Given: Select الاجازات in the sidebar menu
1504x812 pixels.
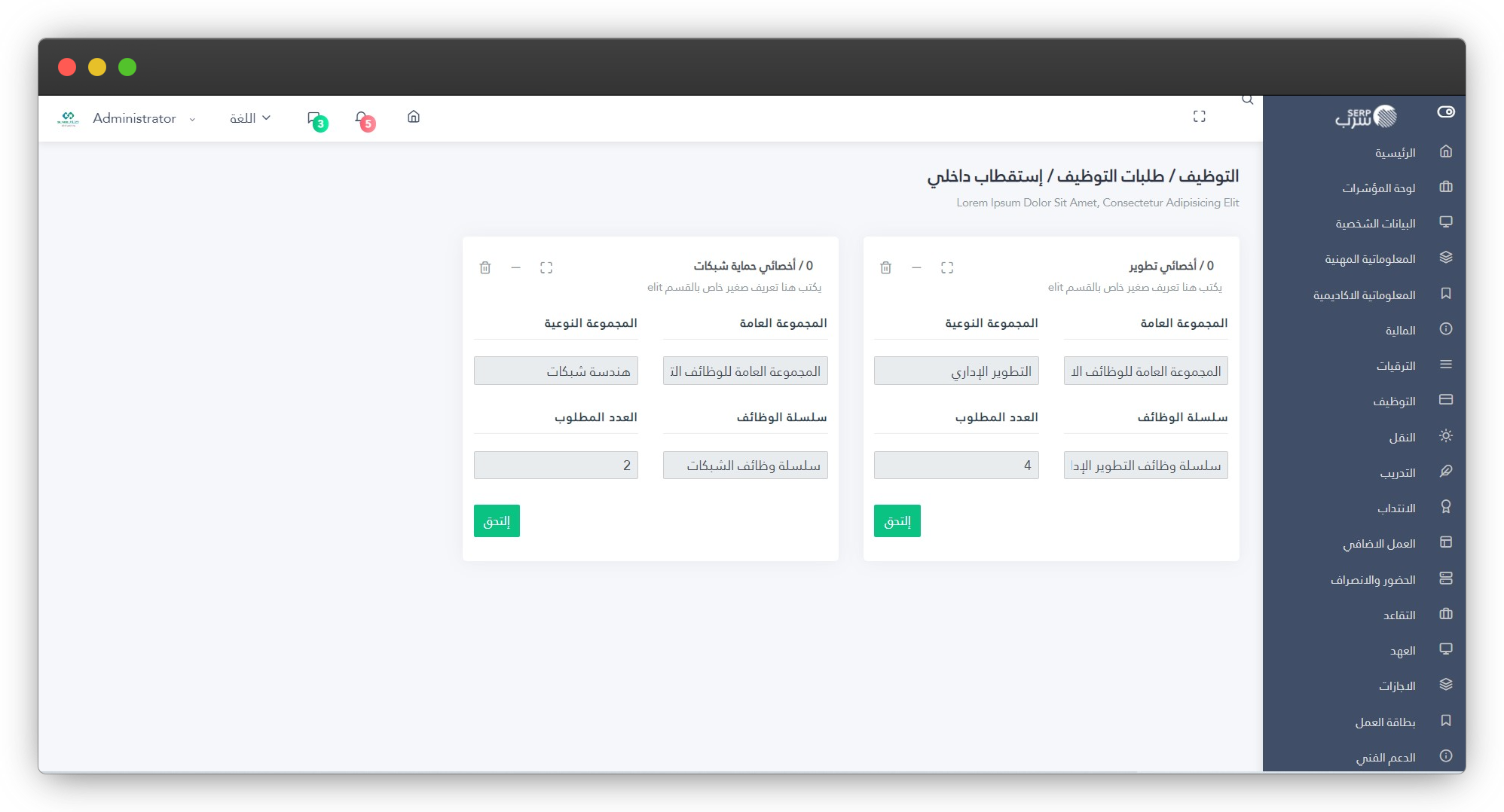Looking at the screenshot, I should click(x=1396, y=685).
